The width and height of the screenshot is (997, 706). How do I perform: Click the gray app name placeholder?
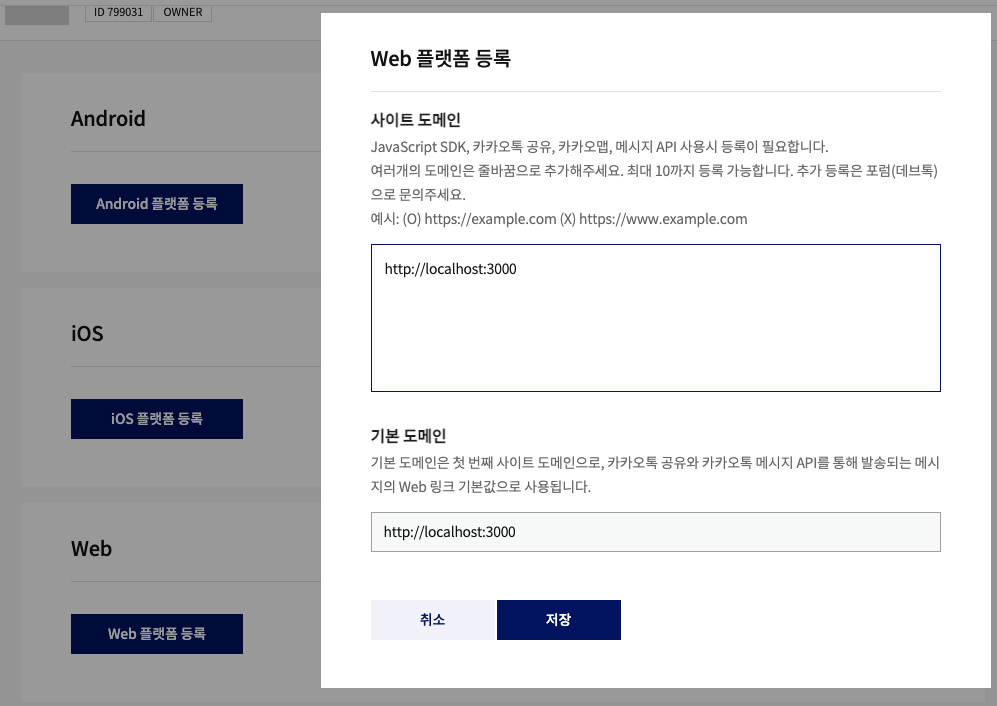coord(37,13)
